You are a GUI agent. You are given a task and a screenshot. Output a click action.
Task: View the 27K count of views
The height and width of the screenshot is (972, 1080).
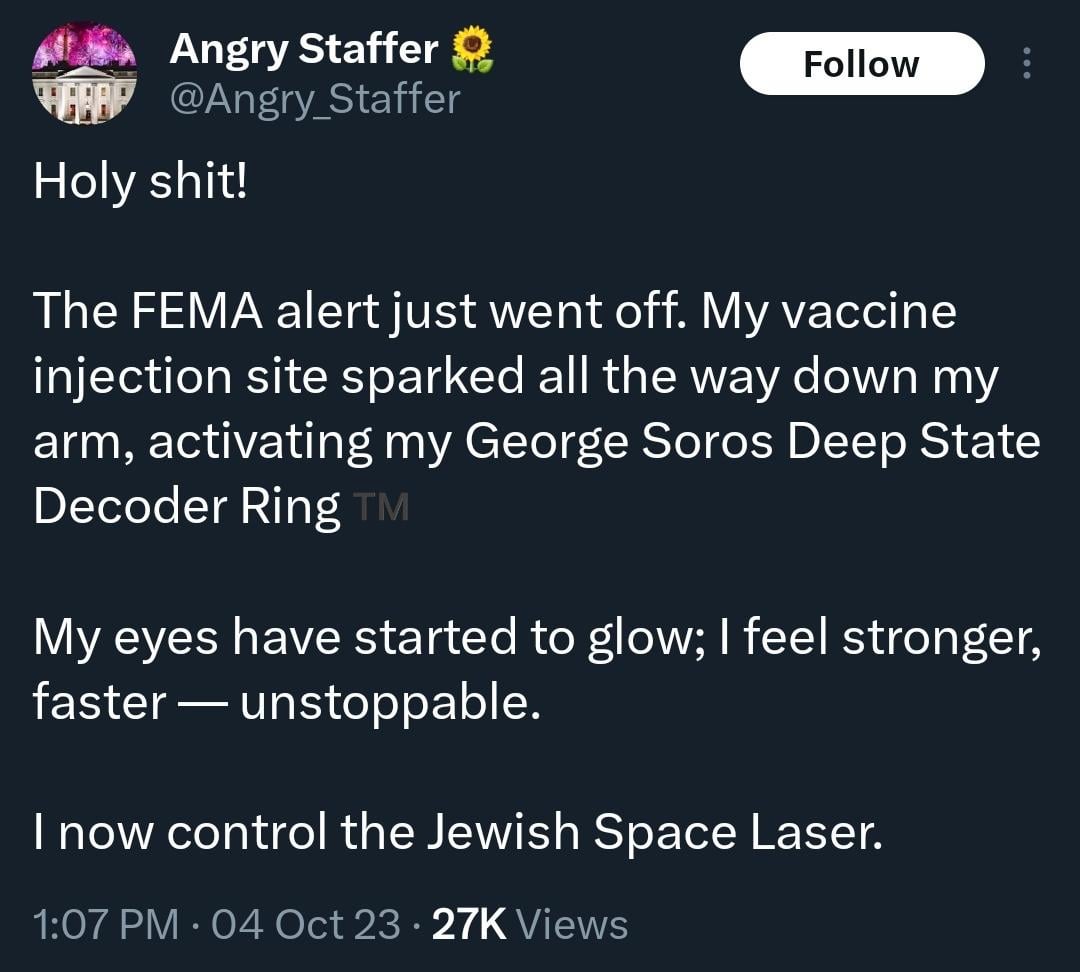pyautogui.click(x=468, y=924)
